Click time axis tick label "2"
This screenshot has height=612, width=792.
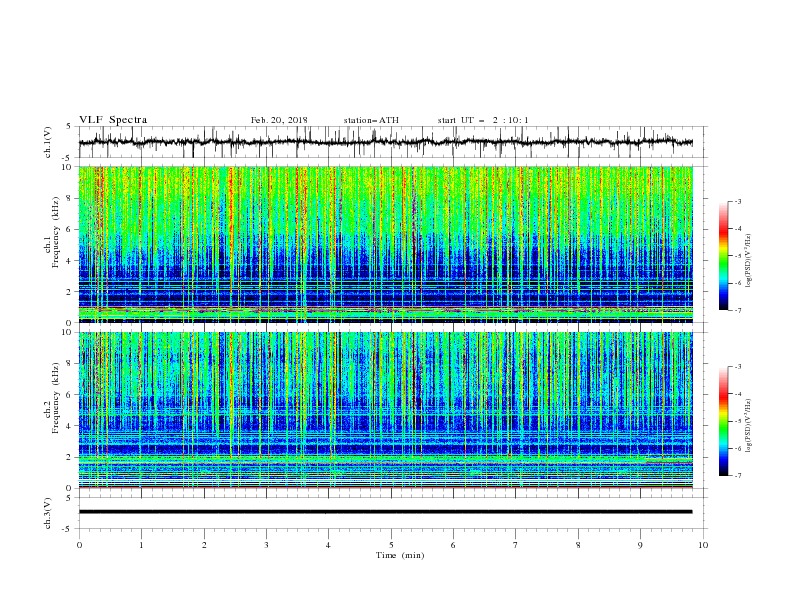(204, 545)
